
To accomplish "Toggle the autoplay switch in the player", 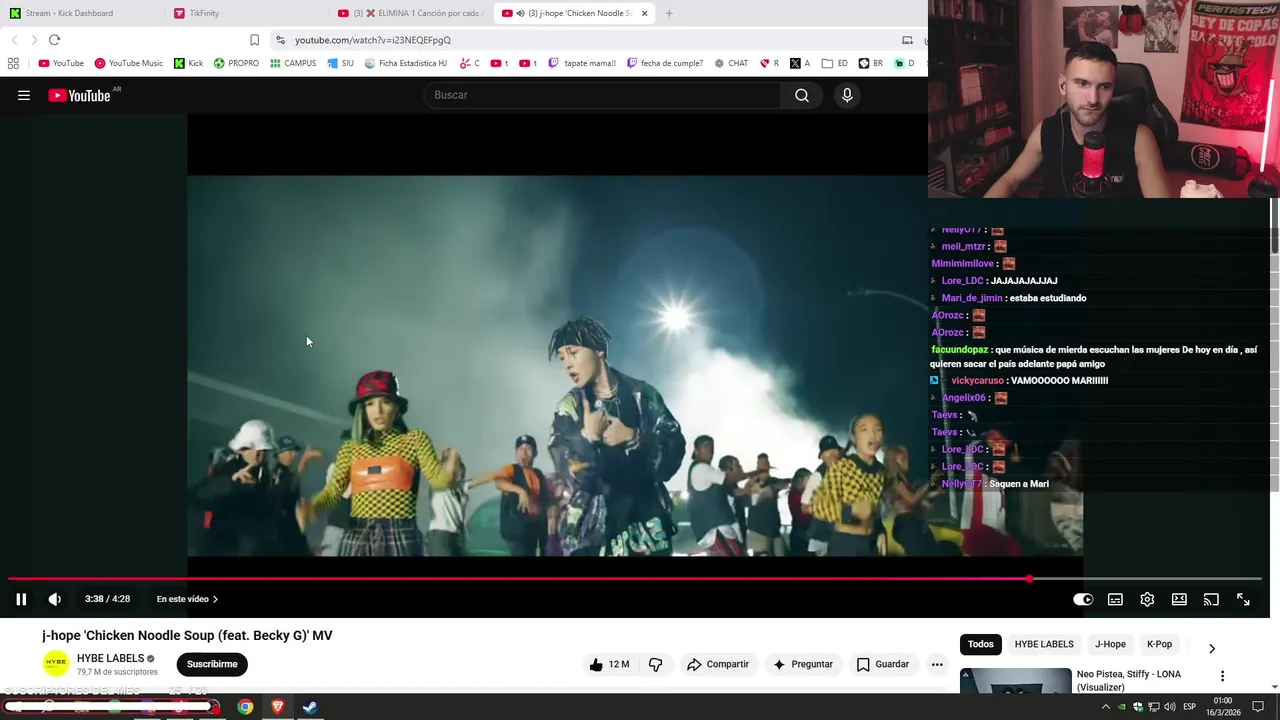I will (1083, 599).
